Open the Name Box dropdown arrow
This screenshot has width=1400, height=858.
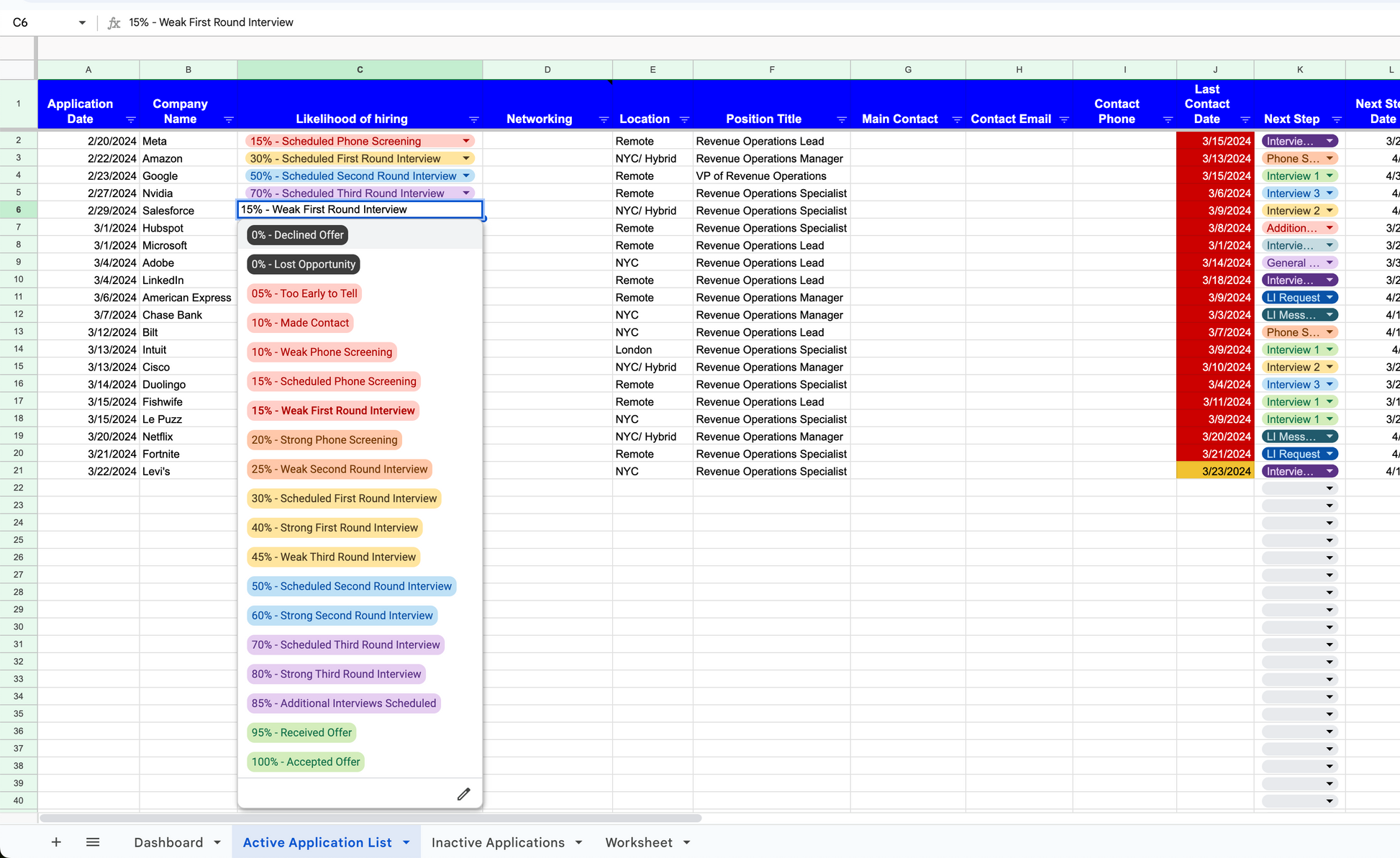[82, 22]
